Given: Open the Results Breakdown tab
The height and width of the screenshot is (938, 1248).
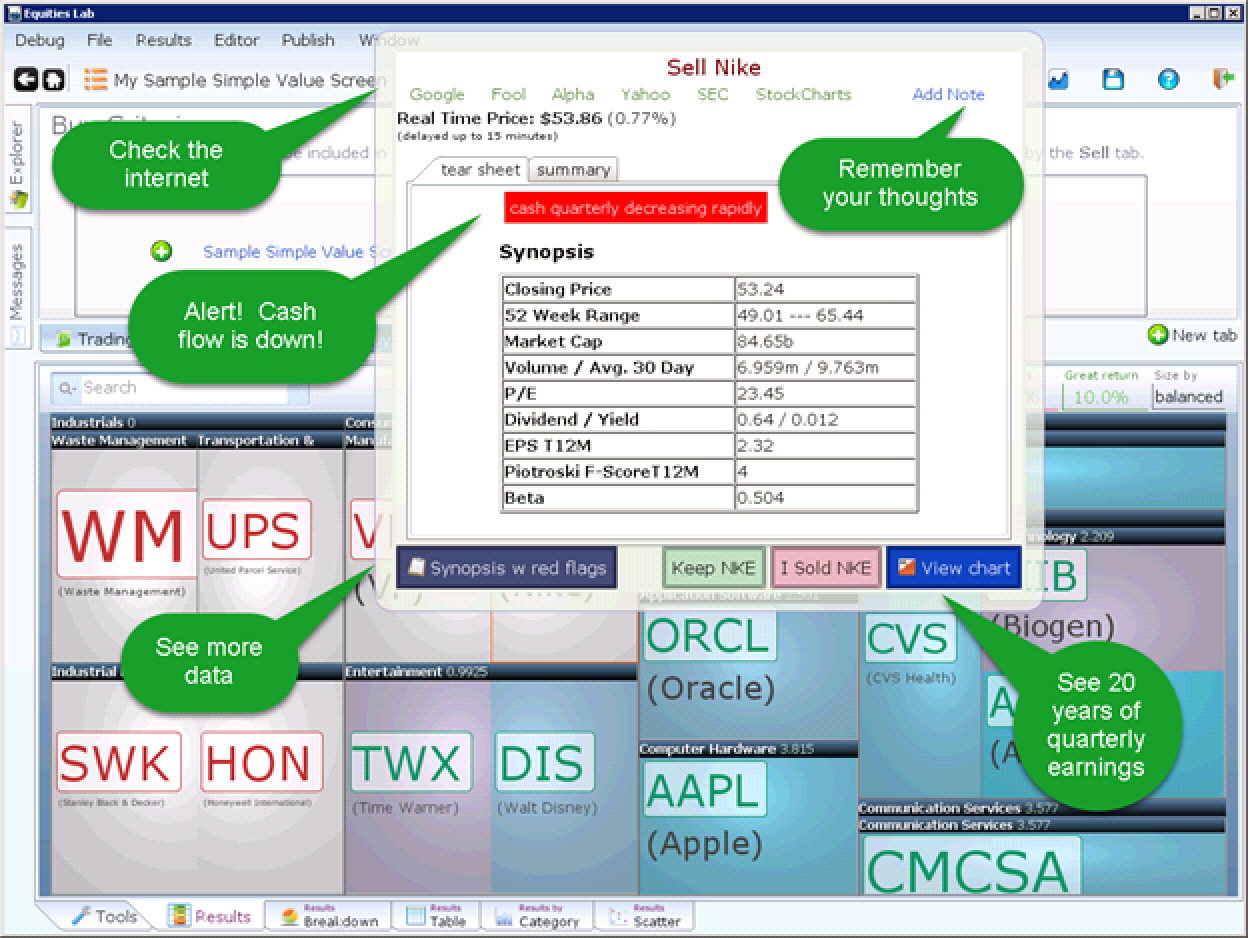Looking at the screenshot, I should [x=329, y=915].
